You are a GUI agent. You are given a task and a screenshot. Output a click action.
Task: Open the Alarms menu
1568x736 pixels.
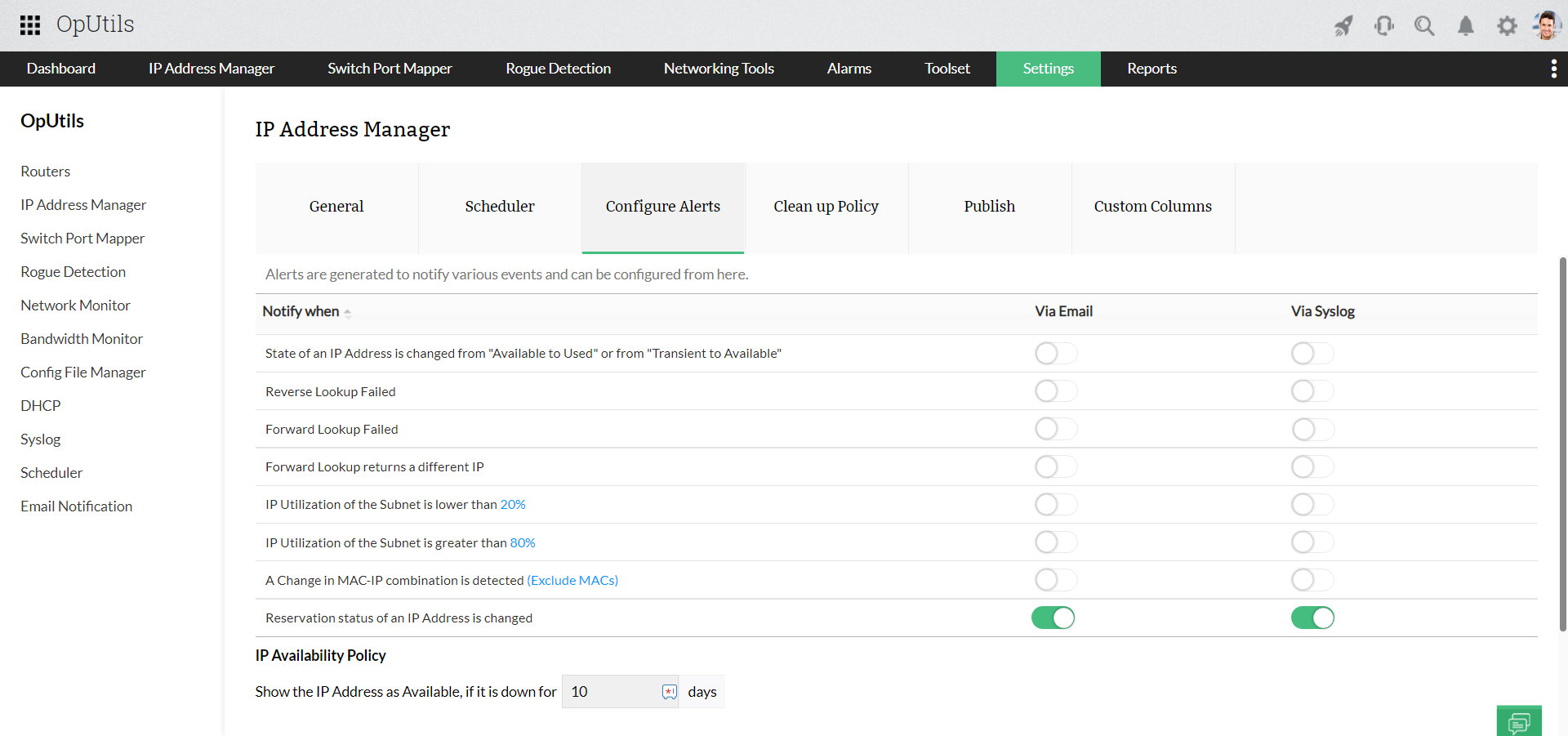coord(849,69)
